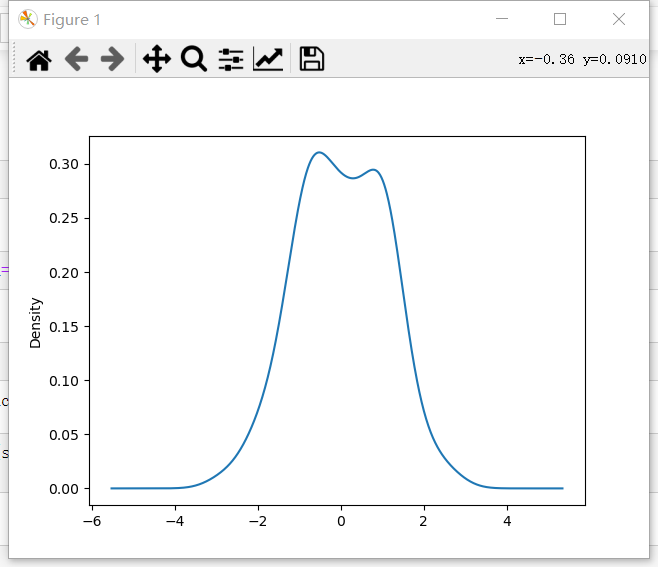Click the 0.25 y-axis tick label
This screenshot has width=658, height=567.
tap(64, 218)
